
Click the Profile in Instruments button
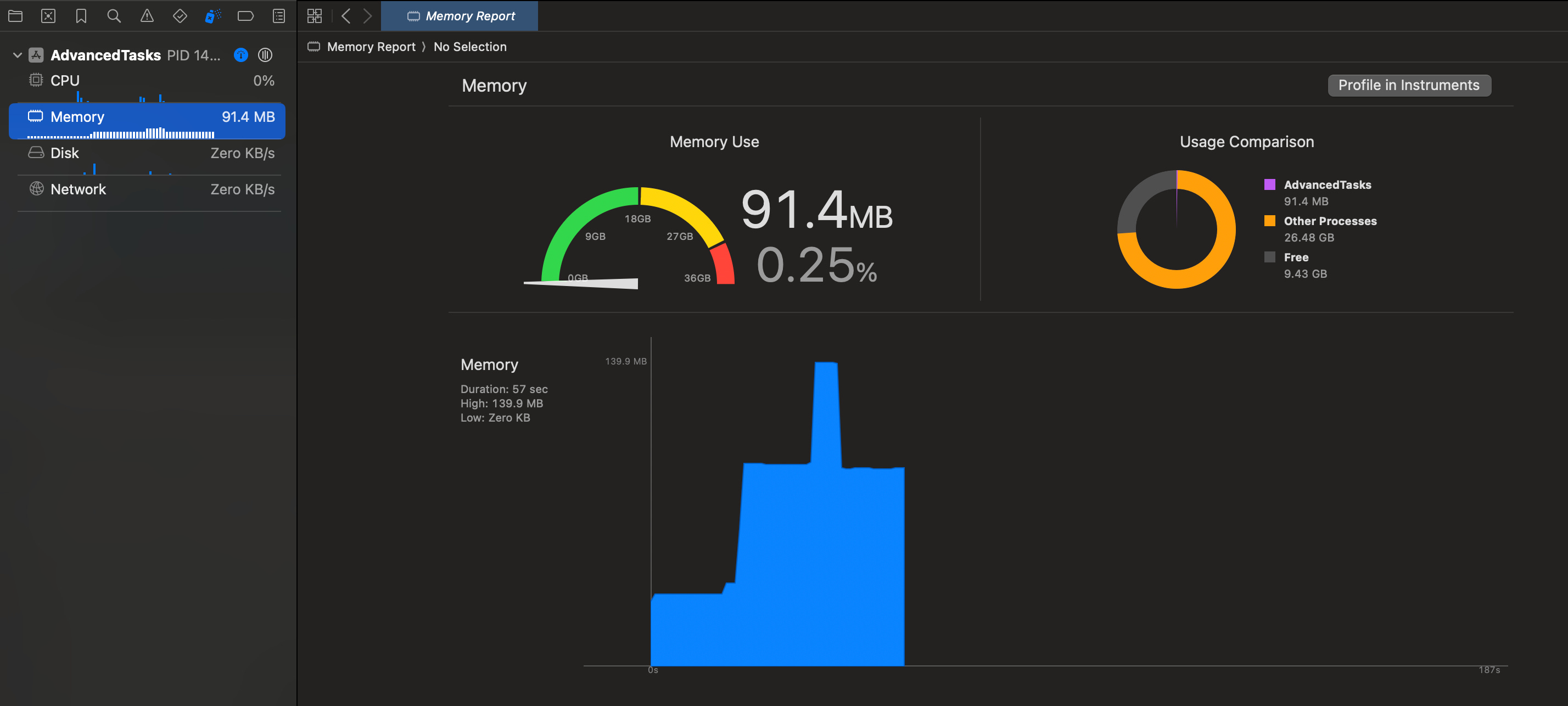(1409, 85)
